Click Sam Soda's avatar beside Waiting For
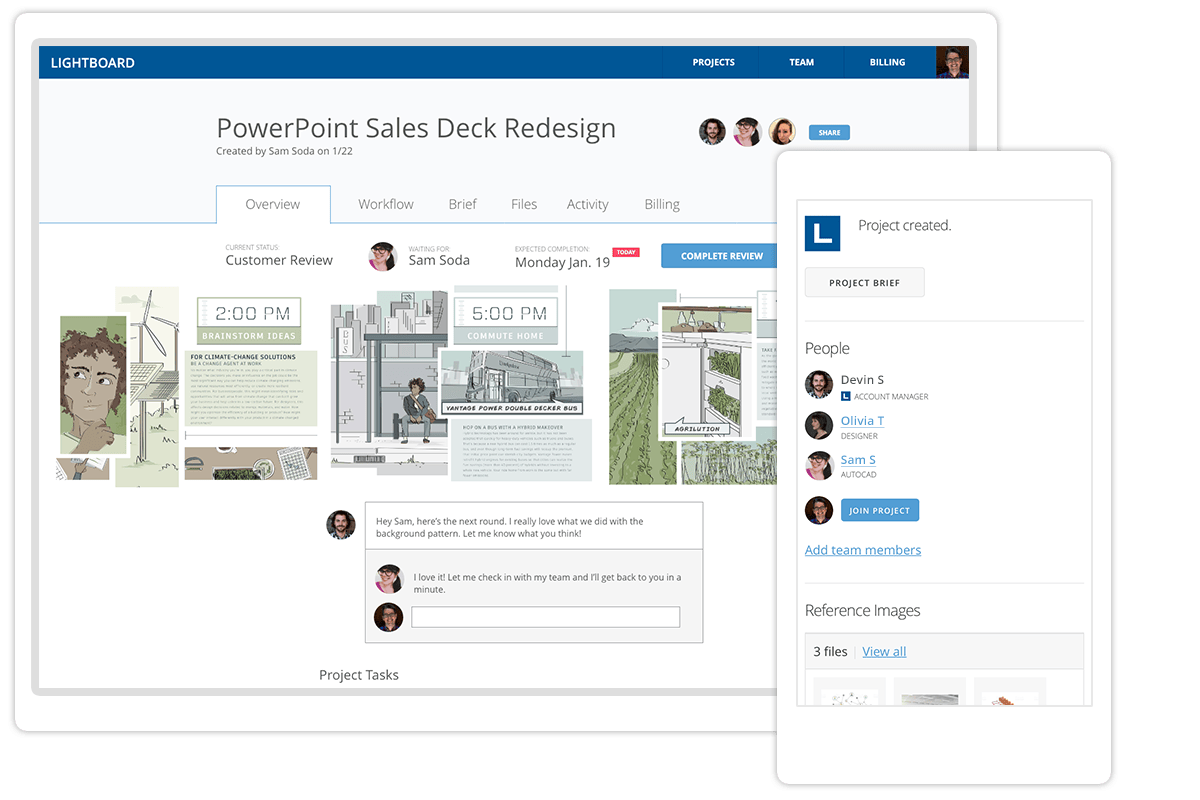This screenshot has height=800, width=1200. 383,256
